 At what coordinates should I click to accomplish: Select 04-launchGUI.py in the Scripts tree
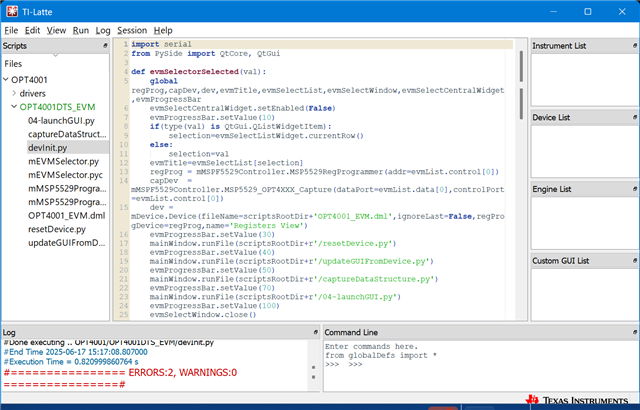[61, 120]
